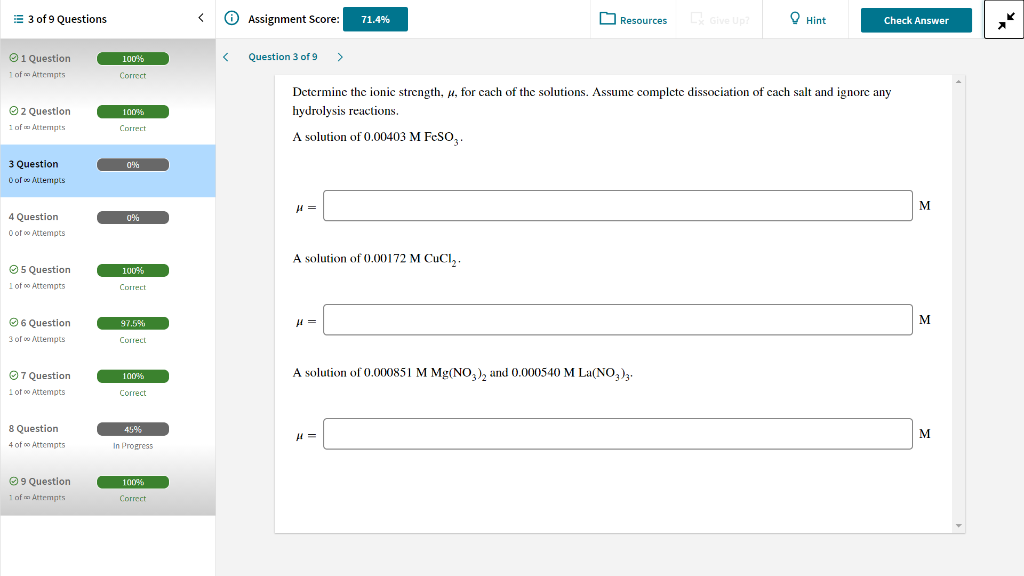Click the Check Answer button

click(x=916, y=20)
